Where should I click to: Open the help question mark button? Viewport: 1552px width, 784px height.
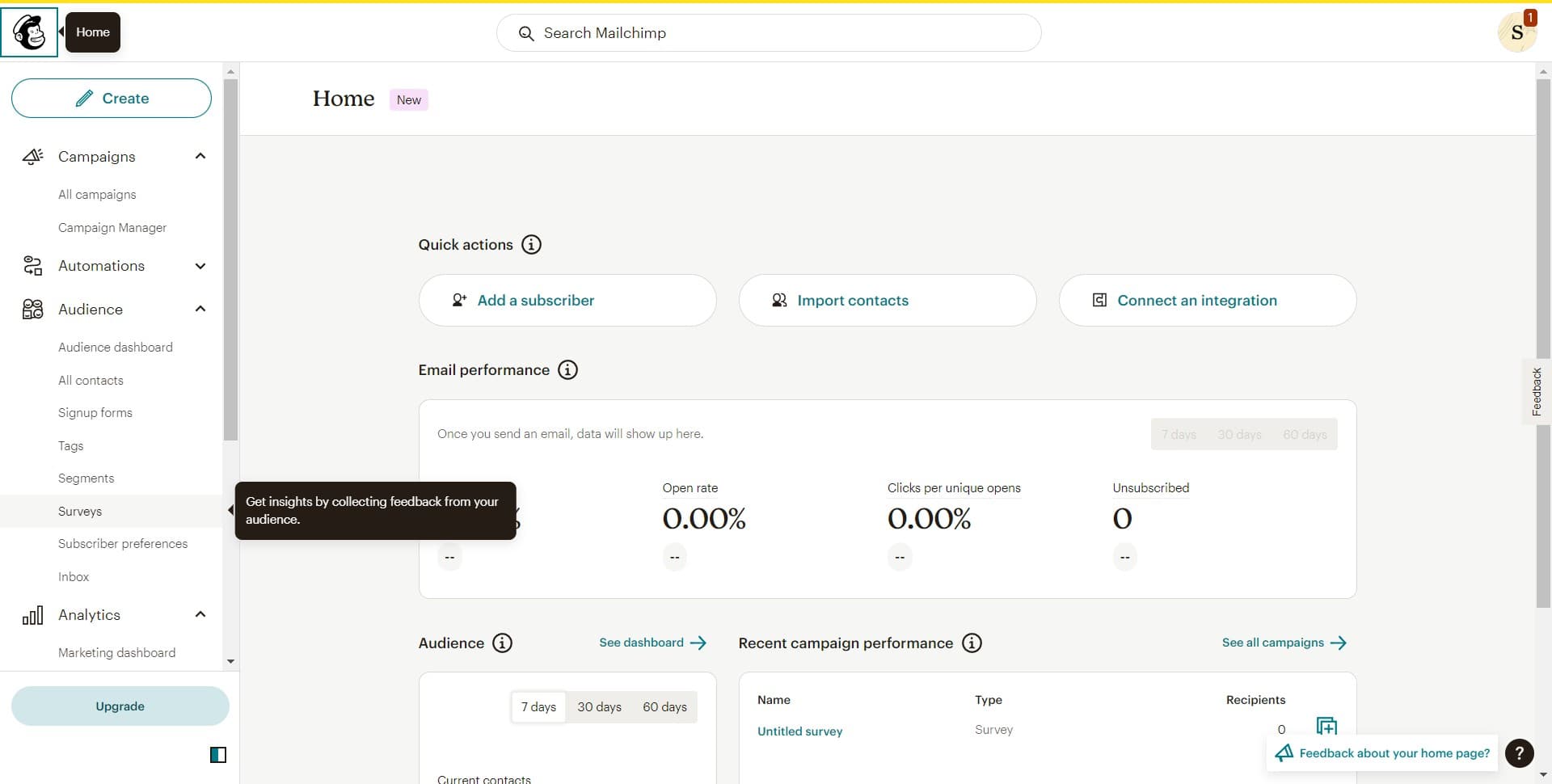point(1520,752)
